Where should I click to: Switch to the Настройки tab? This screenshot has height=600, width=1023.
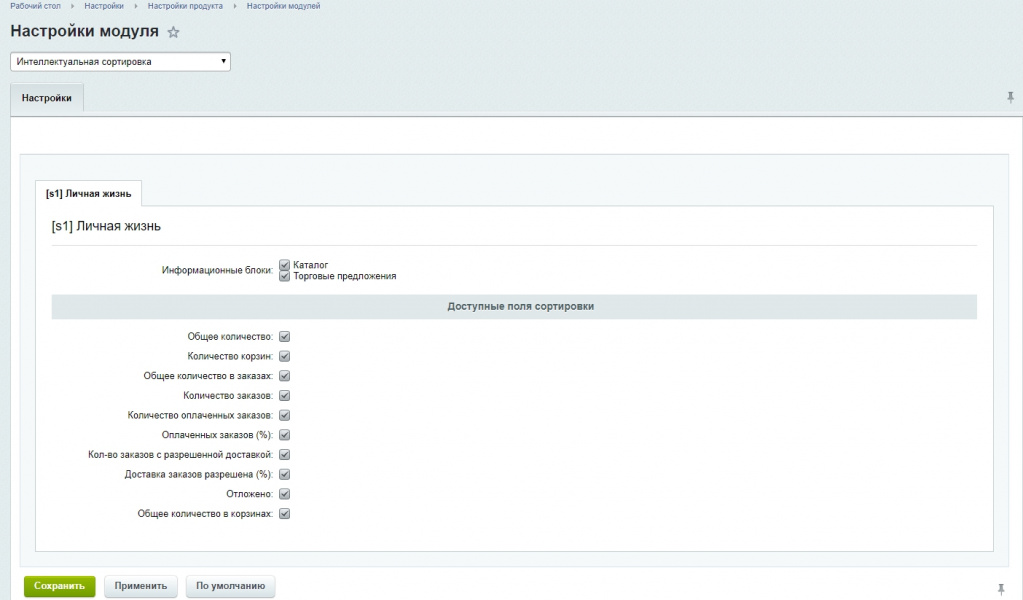[47, 98]
